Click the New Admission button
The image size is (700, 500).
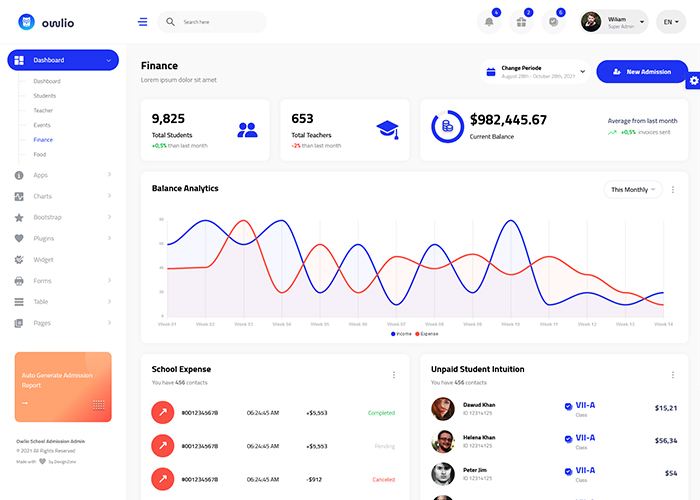(x=641, y=72)
